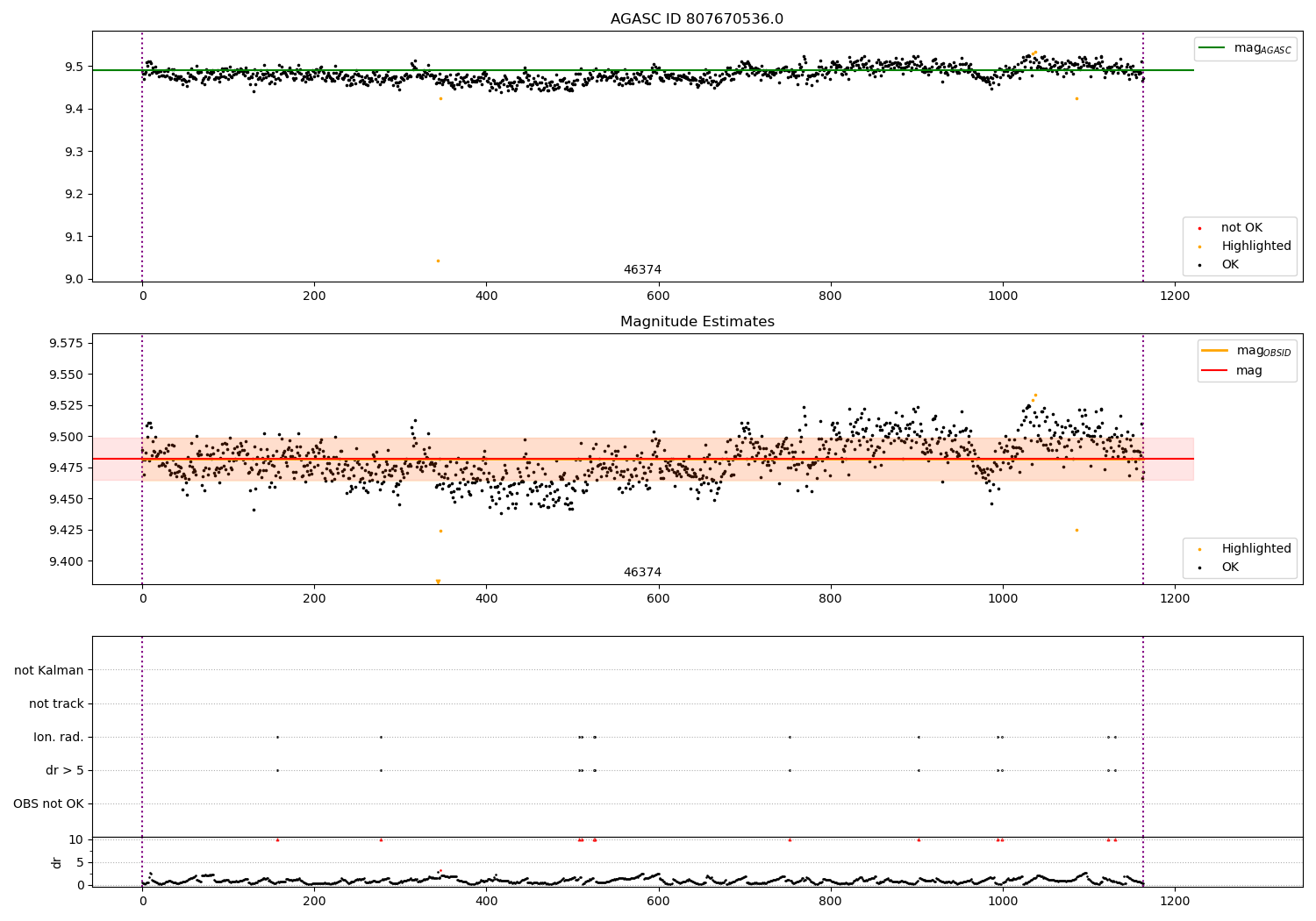Click the 9.425 y-axis tick label
This screenshot has width=1316, height=921.
click(67, 531)
